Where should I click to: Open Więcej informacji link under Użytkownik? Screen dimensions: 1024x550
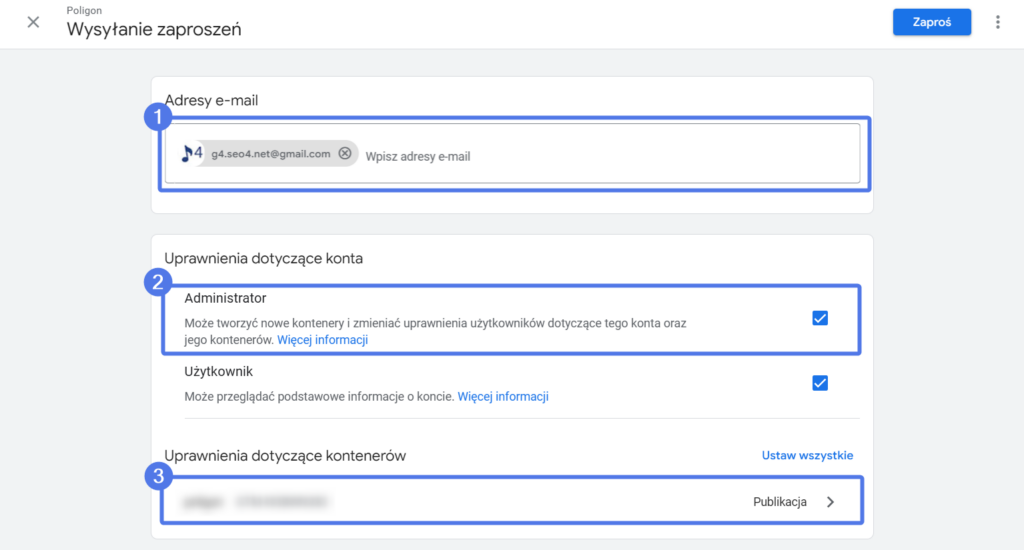pyautogui.click(x=503, y=396)
